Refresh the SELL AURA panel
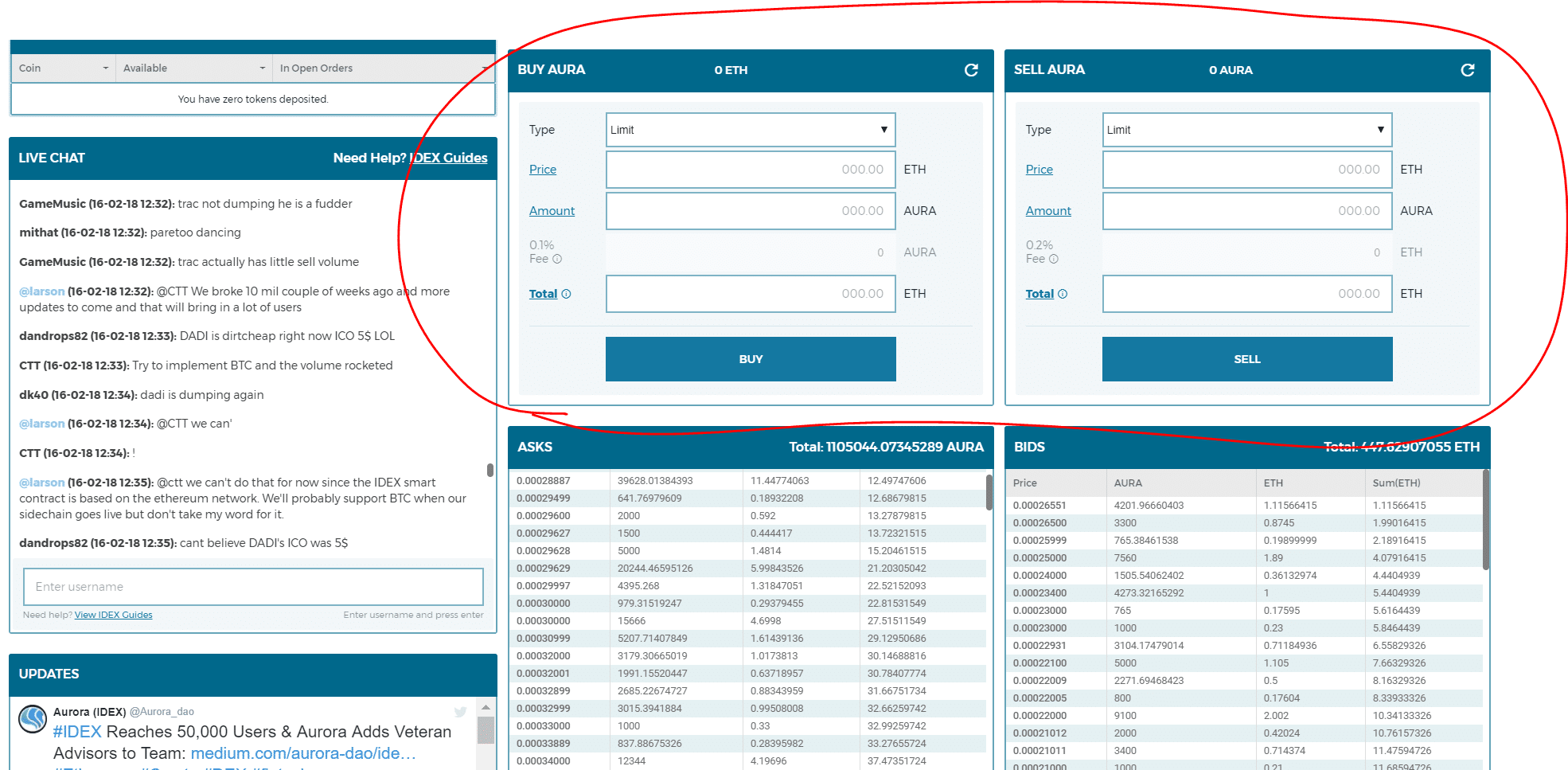This screenshot has height=770, width=1568. coord(1467,70)
